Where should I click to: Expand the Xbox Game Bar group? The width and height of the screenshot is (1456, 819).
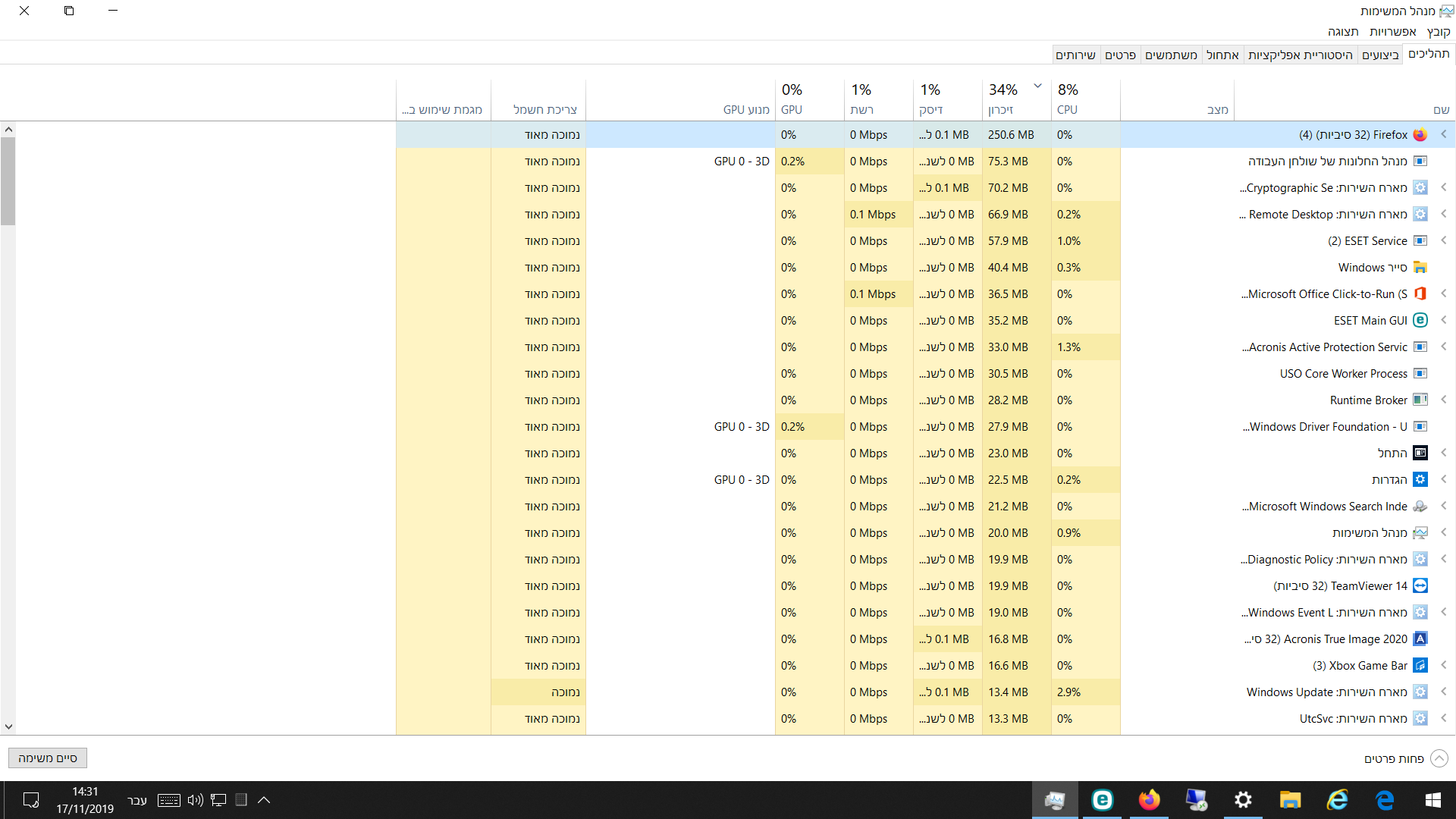click(x=1444, y=666)
